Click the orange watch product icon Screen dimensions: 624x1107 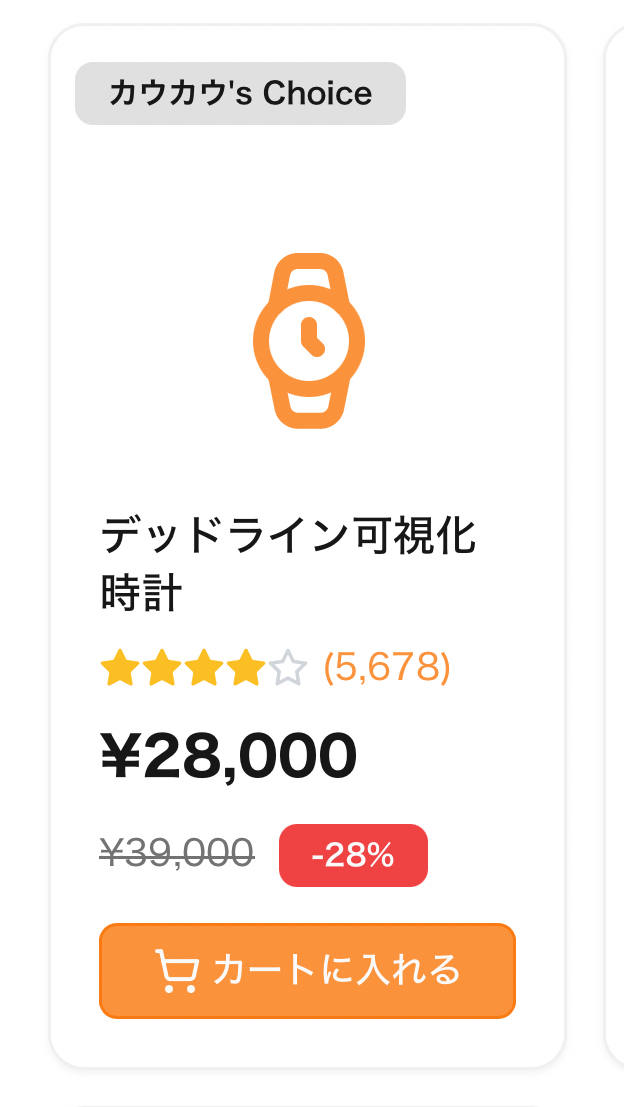pyautogui.click(x=308, y=341)
